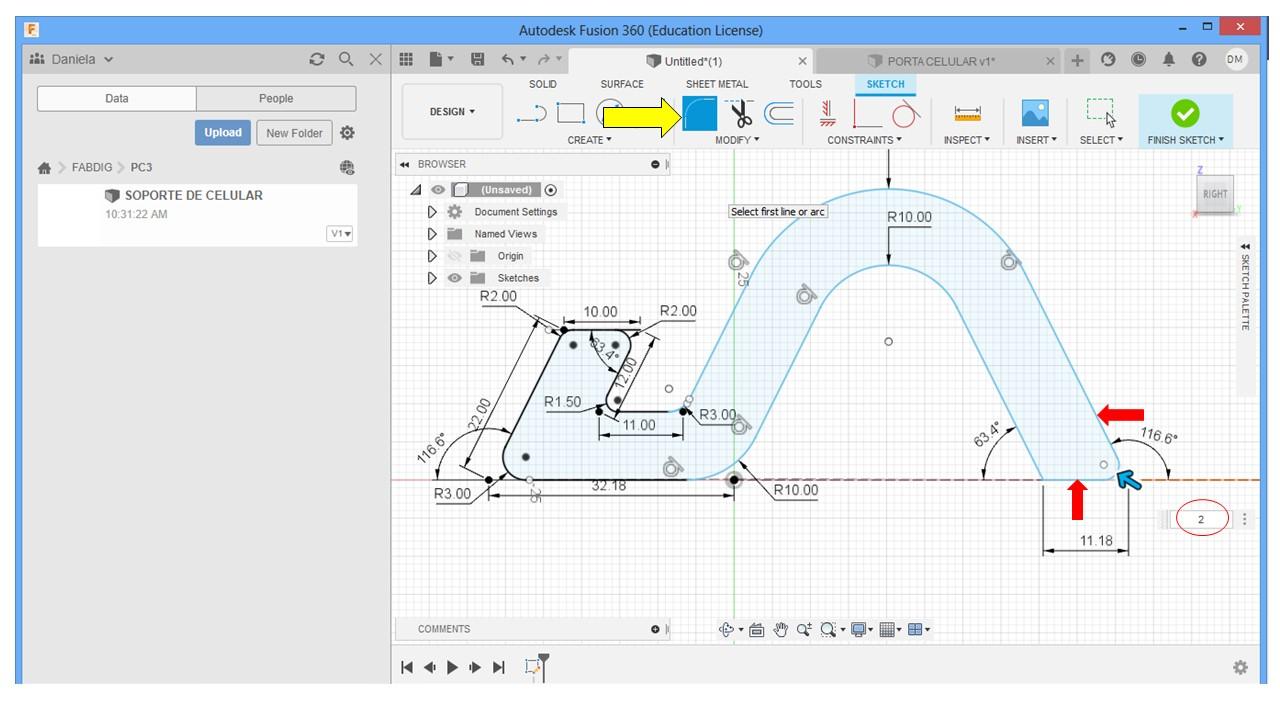Expand Named Views node

pos(432,234)
